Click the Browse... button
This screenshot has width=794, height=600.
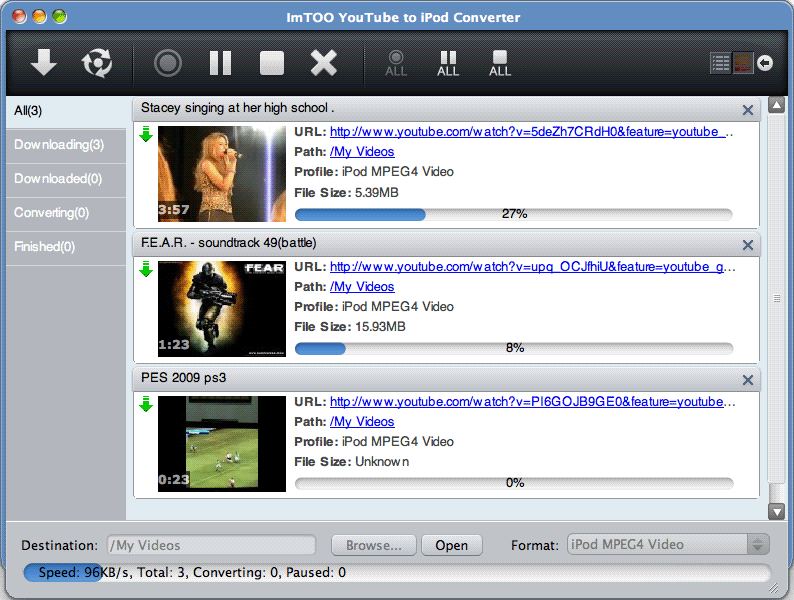pos(374,545)
